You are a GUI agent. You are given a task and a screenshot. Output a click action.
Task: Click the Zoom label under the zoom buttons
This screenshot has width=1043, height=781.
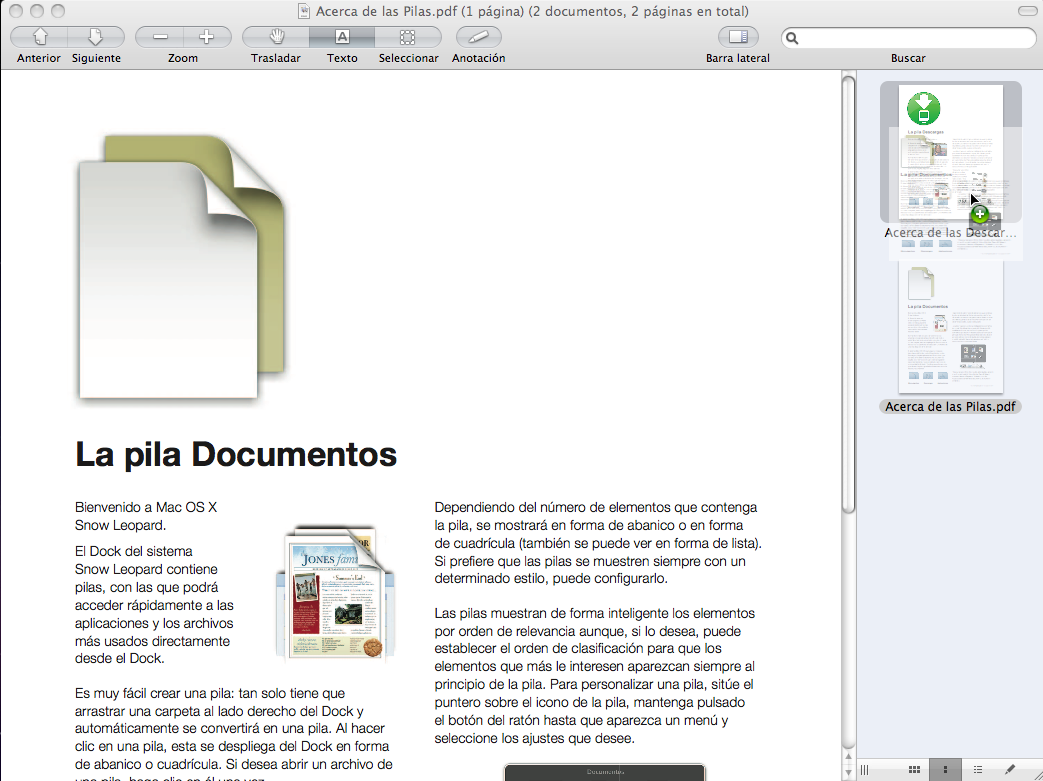(x=183, y=59)
